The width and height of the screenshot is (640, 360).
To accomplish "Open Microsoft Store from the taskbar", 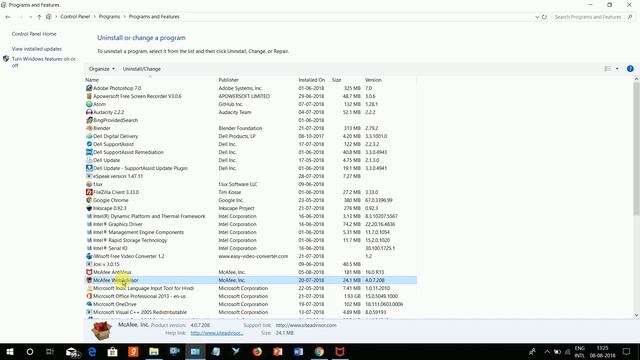I will 113,351.
